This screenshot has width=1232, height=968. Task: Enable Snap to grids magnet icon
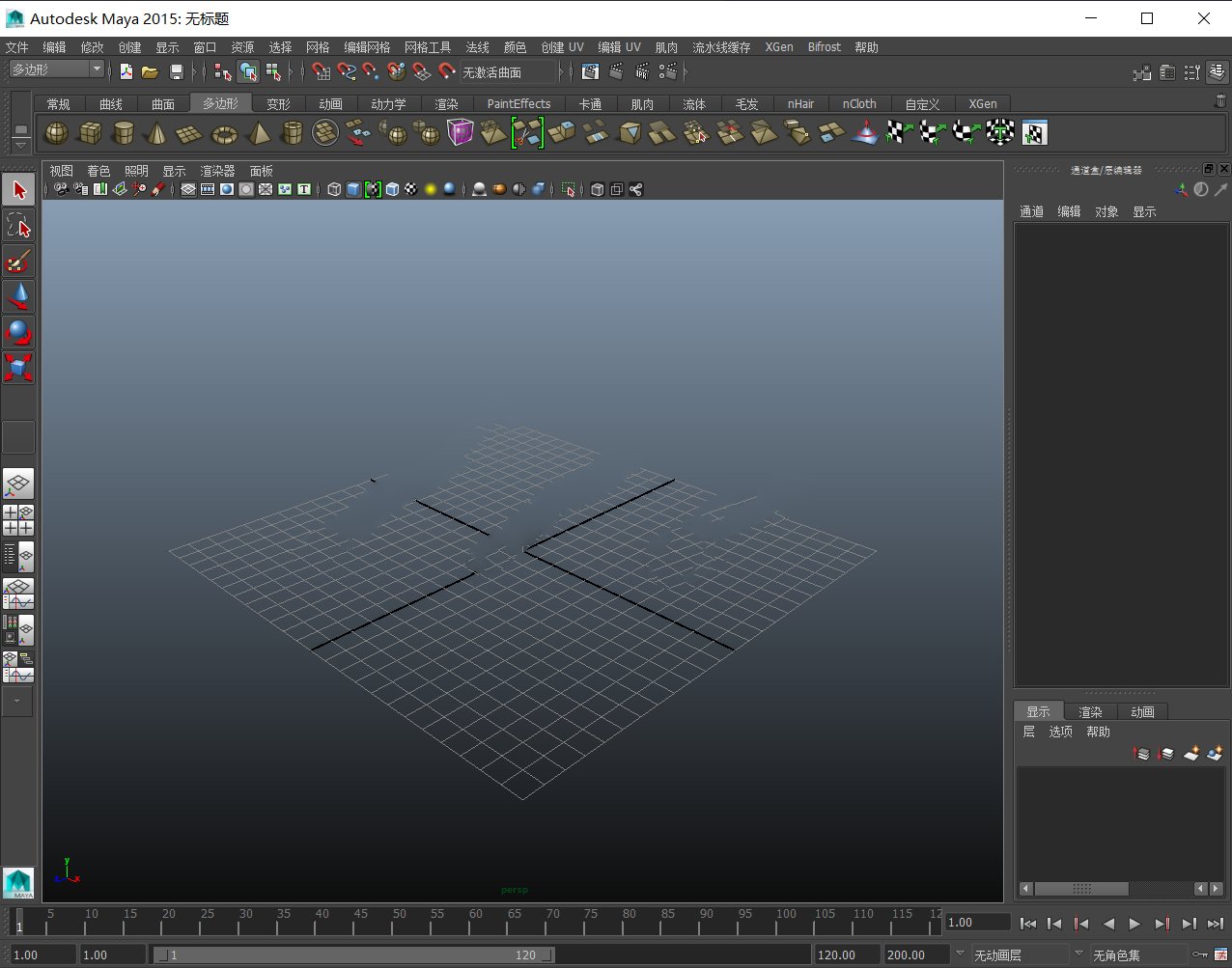(x=322, y=71)
